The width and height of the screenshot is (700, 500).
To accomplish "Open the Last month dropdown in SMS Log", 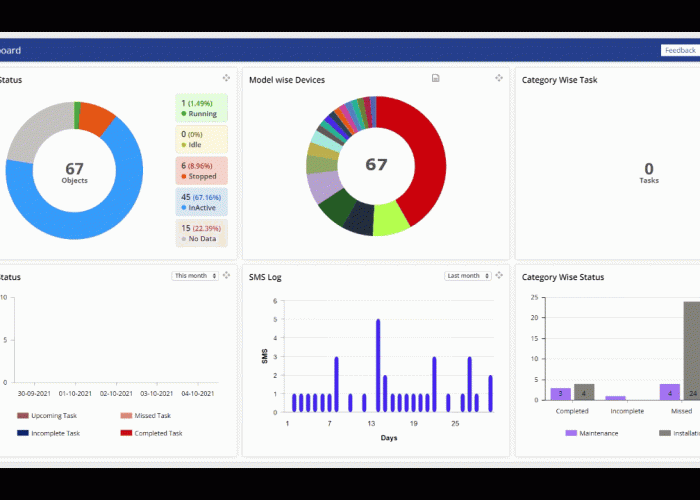I will point(469,276).
